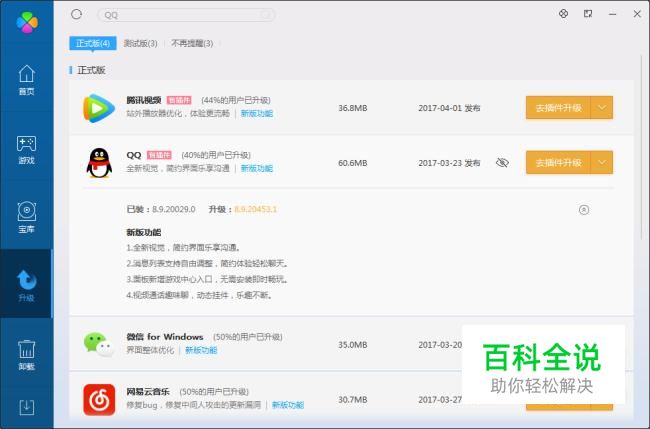The height and width of the screenshot is (429, 650).
Task: Click the search icon in search box
Action: point(266,15)
